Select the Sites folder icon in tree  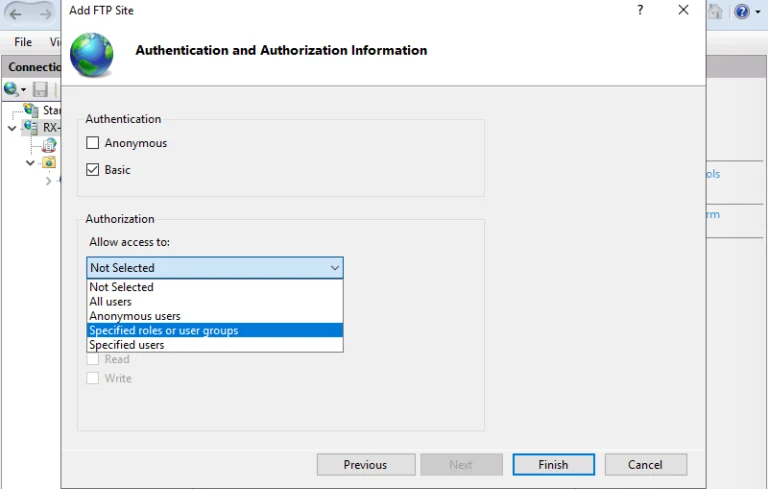tap(49, 162)
